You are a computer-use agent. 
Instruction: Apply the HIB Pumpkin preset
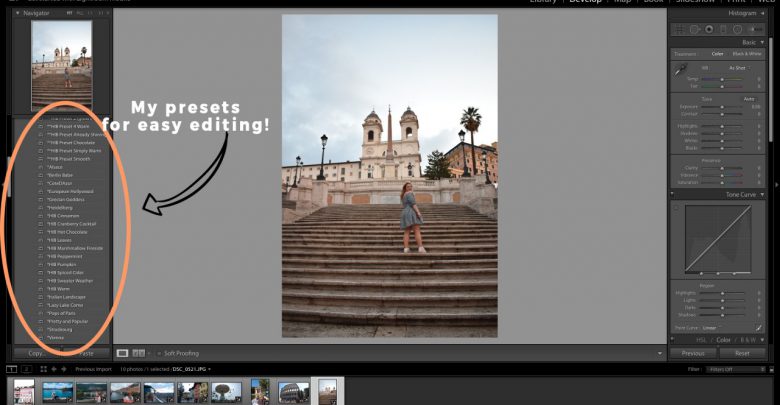tap(62, 265)
